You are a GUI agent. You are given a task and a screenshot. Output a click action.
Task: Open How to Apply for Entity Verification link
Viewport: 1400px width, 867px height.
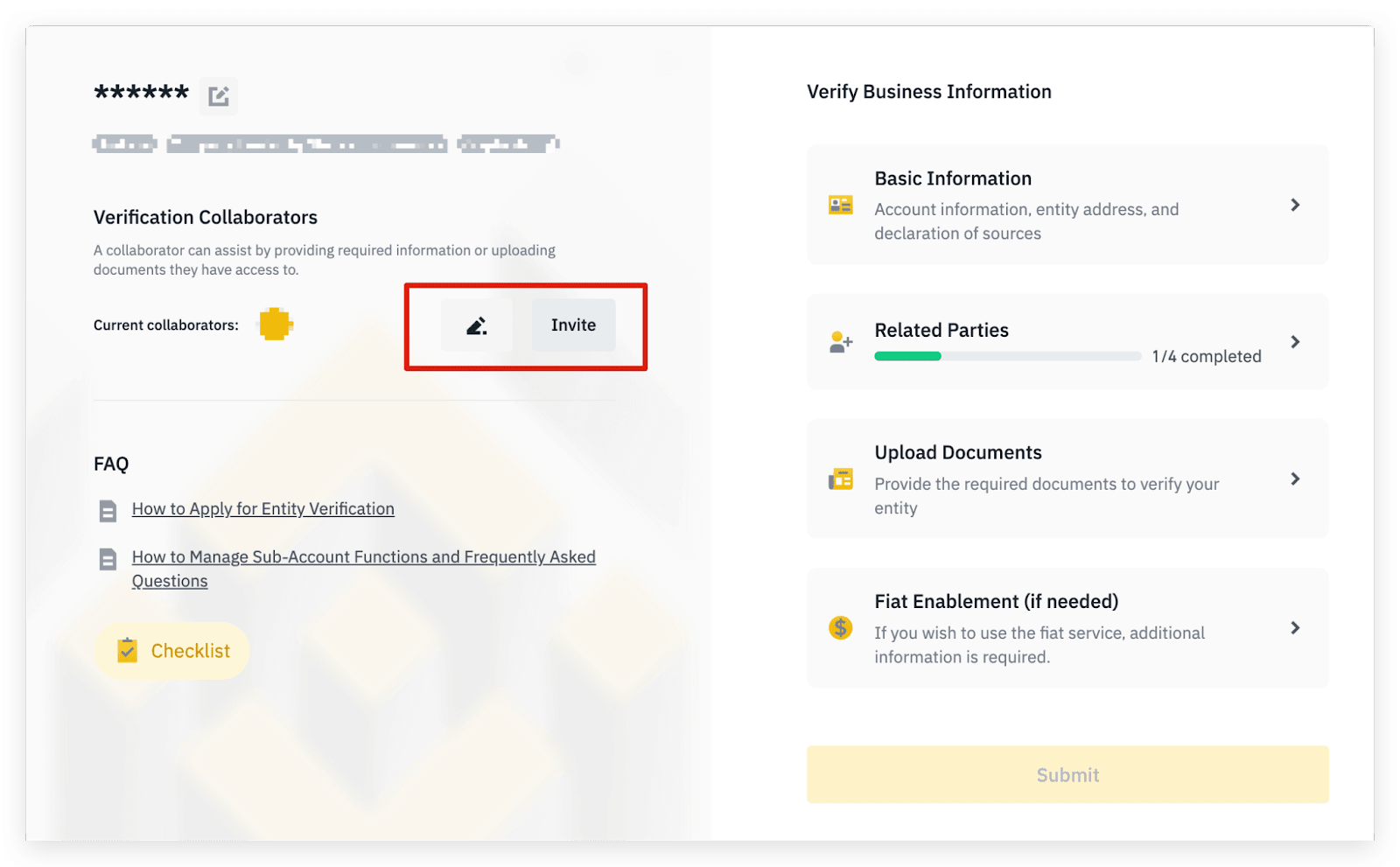pyautogui.click(x=262, y=509)
